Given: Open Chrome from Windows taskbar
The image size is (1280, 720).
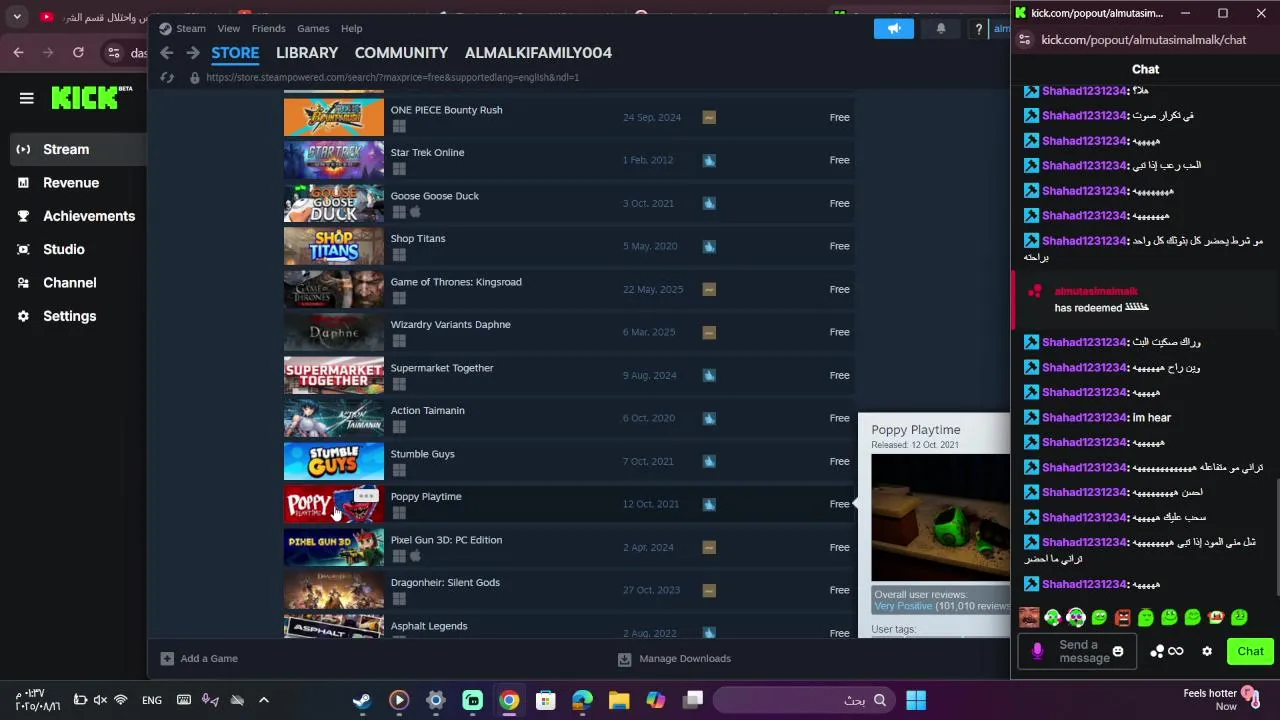Looking at the screenshot, I should 509,700.
